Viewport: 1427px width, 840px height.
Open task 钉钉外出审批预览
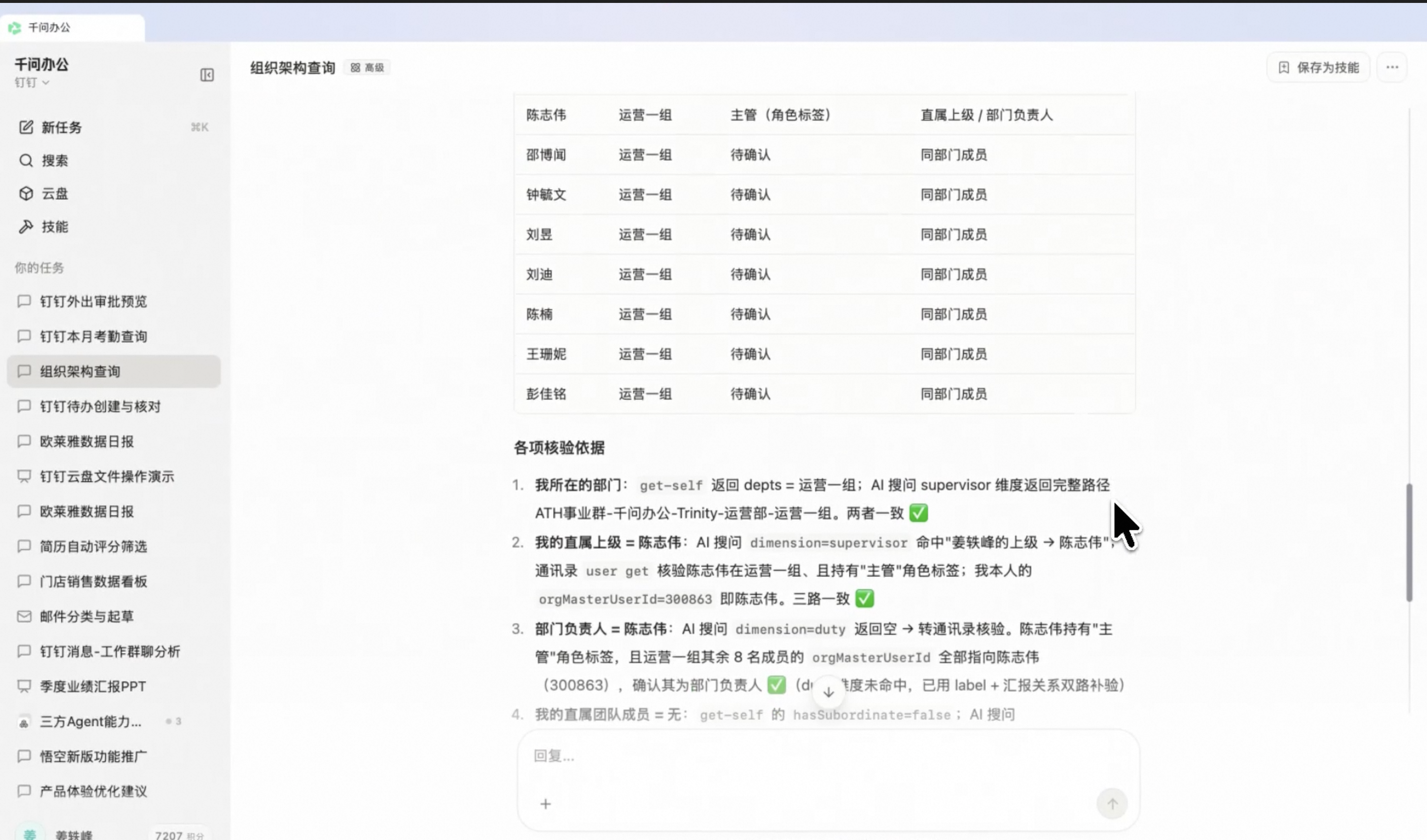[x=113, y=301]
